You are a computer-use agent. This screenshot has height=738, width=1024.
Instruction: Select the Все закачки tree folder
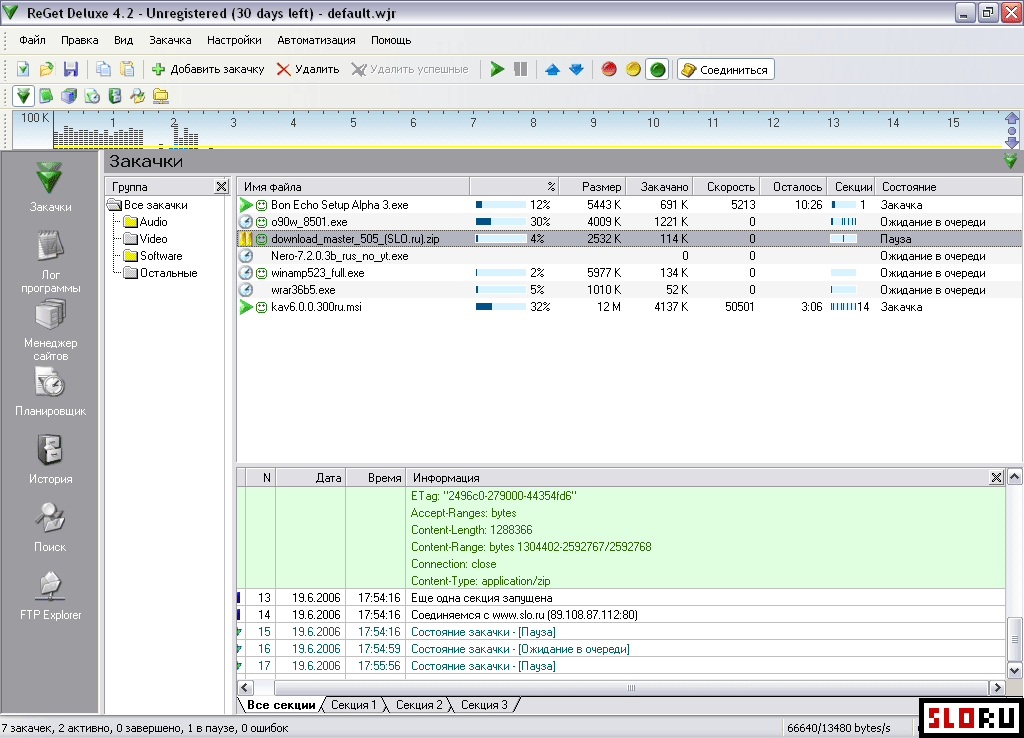[149, 205]
